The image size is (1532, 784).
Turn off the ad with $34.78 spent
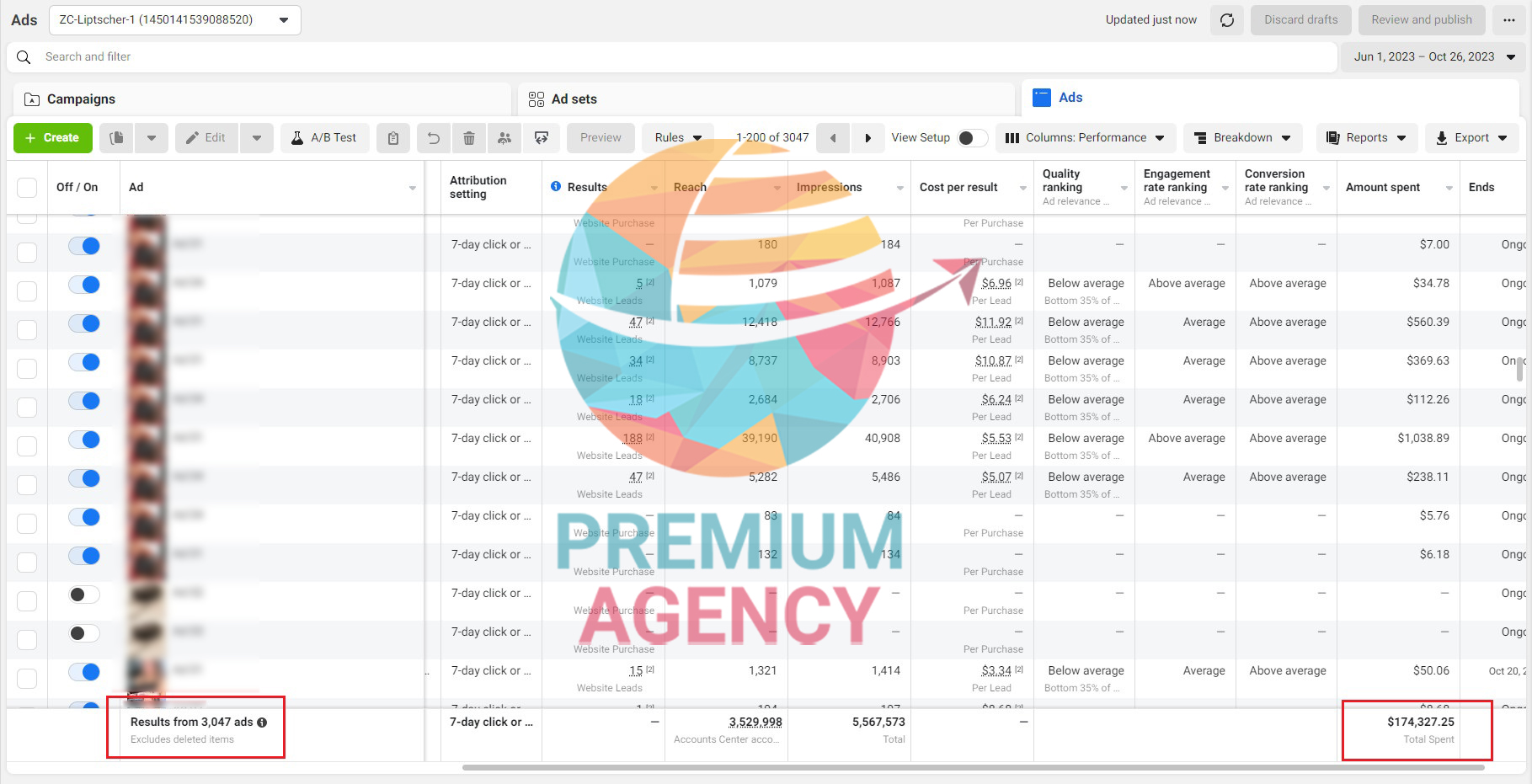pyautogui.click(x=84, y=285)
